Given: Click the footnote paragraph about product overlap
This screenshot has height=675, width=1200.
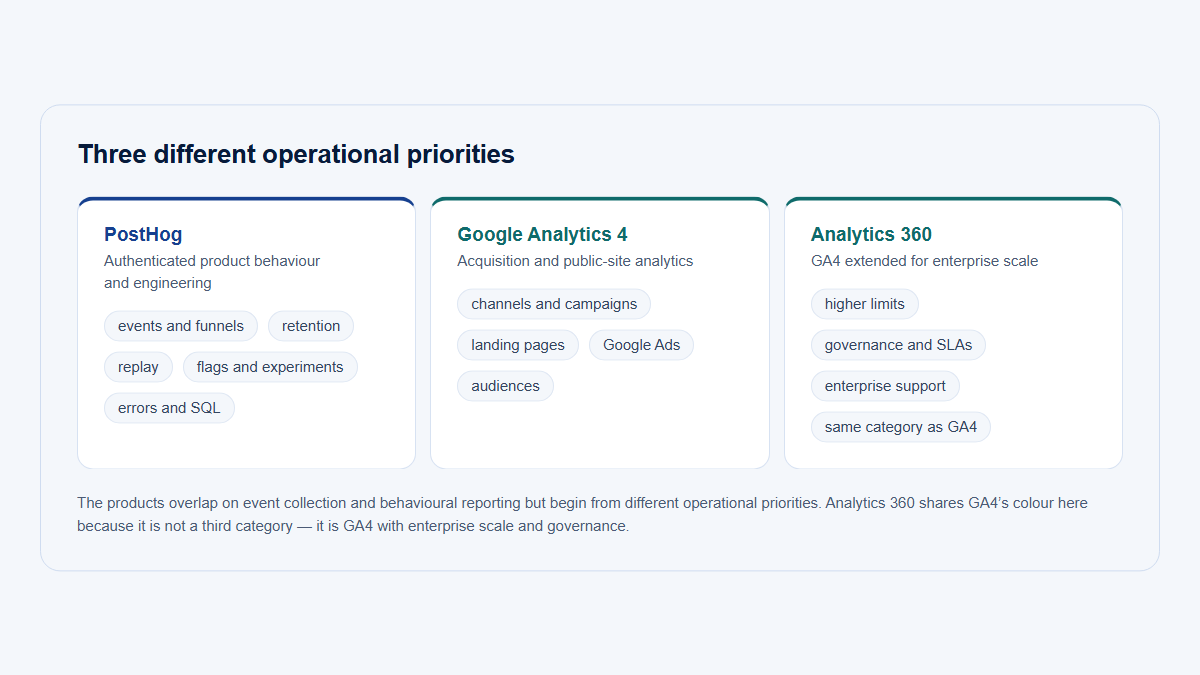Looking at the screenshot, I should pyautogui.click(x=583, y=514).
